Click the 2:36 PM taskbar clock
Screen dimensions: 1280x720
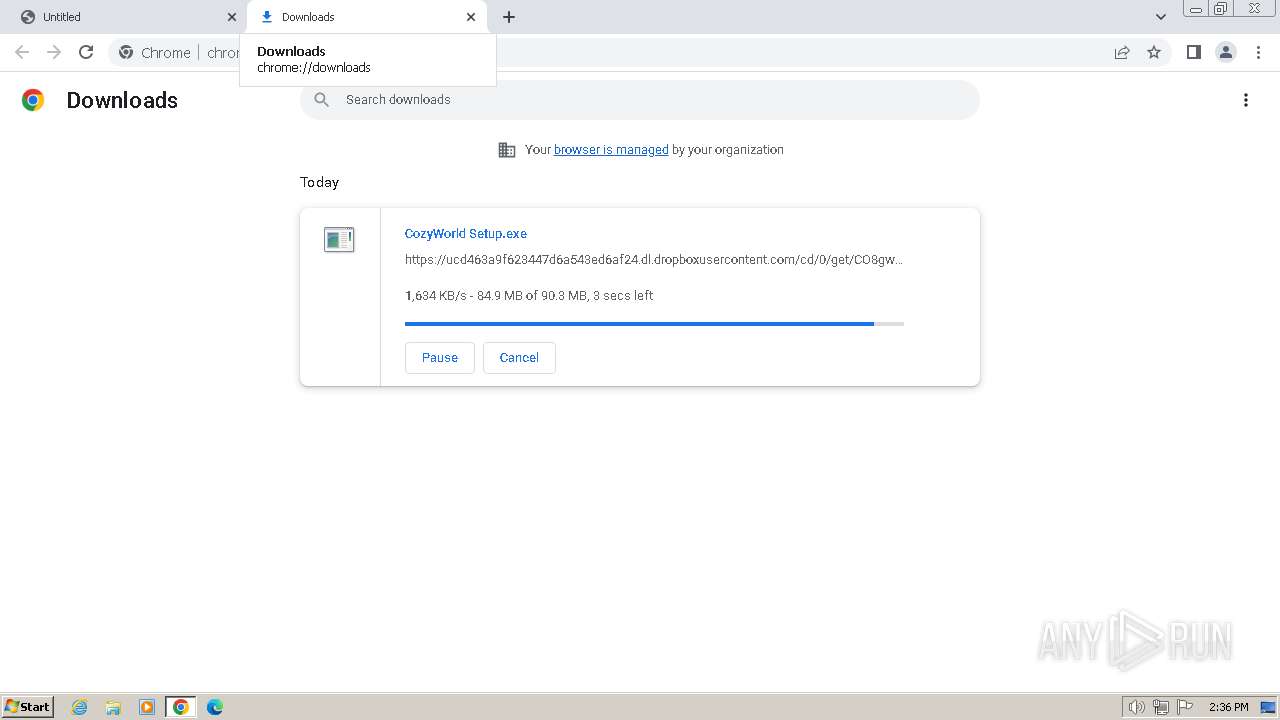(x=1228, y=707)
